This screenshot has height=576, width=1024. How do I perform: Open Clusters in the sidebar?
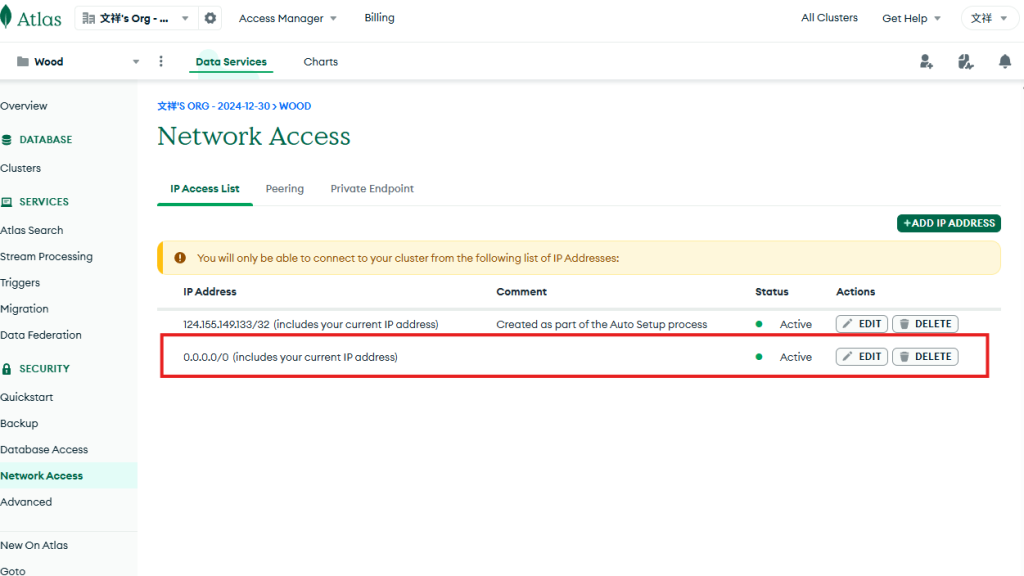click(x=20, y=168)
